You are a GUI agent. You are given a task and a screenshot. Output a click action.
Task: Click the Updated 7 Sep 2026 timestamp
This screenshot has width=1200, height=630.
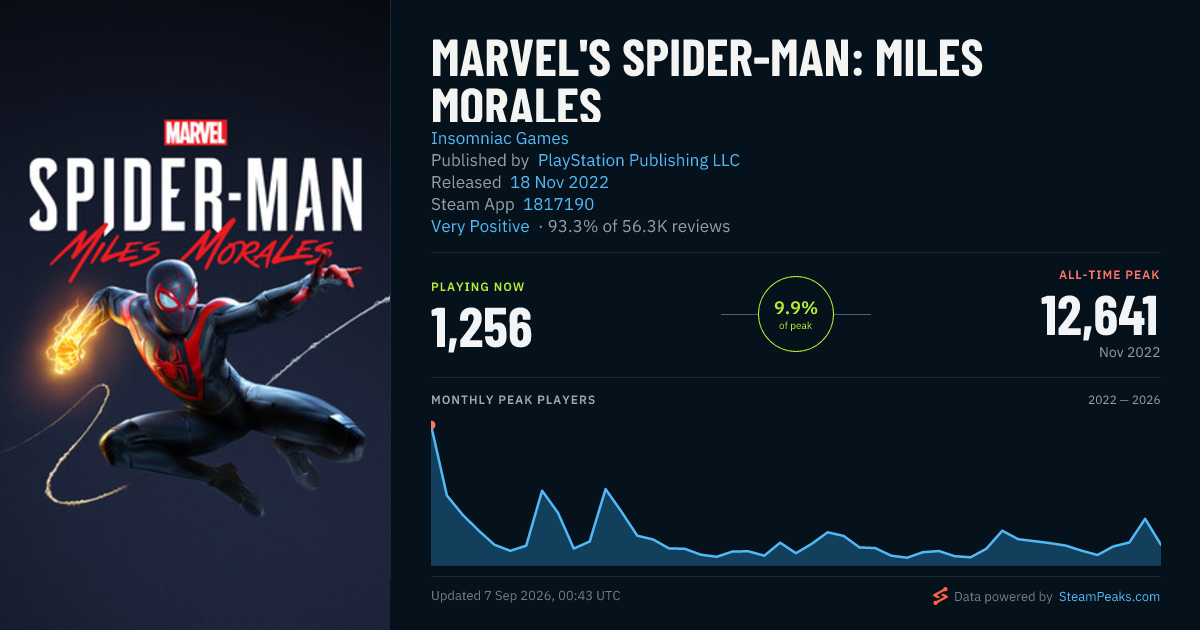(526, 596)
